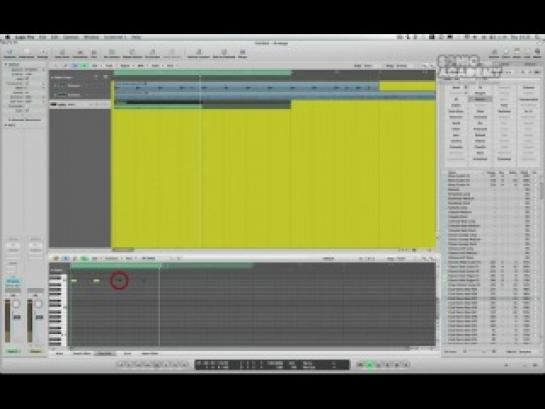This screenshot has height=409, width=545.
Task: Toggle the green Catch button in Arrange
Action: tap(84, 65)
